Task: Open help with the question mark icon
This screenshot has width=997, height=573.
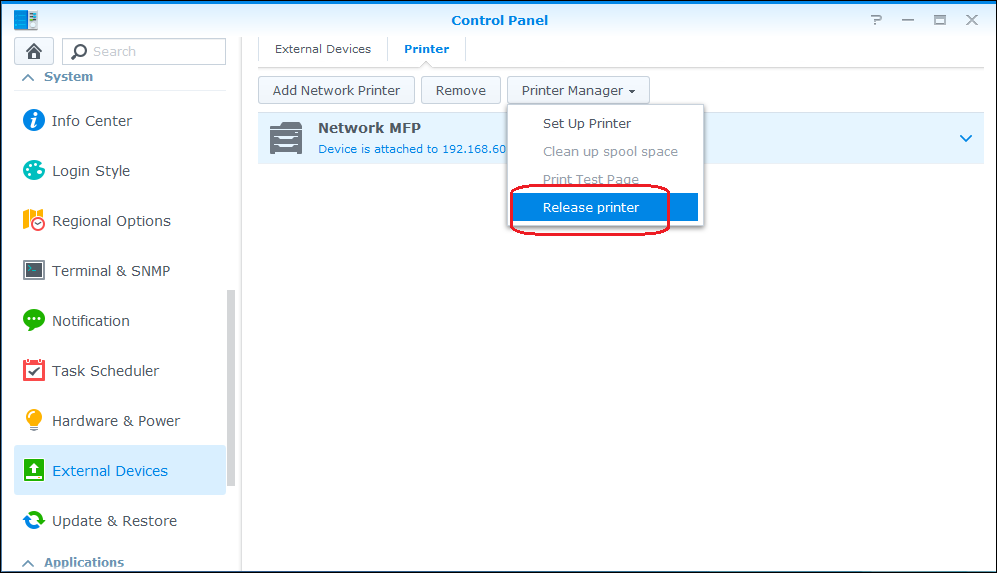Action: tap(876, 20)
